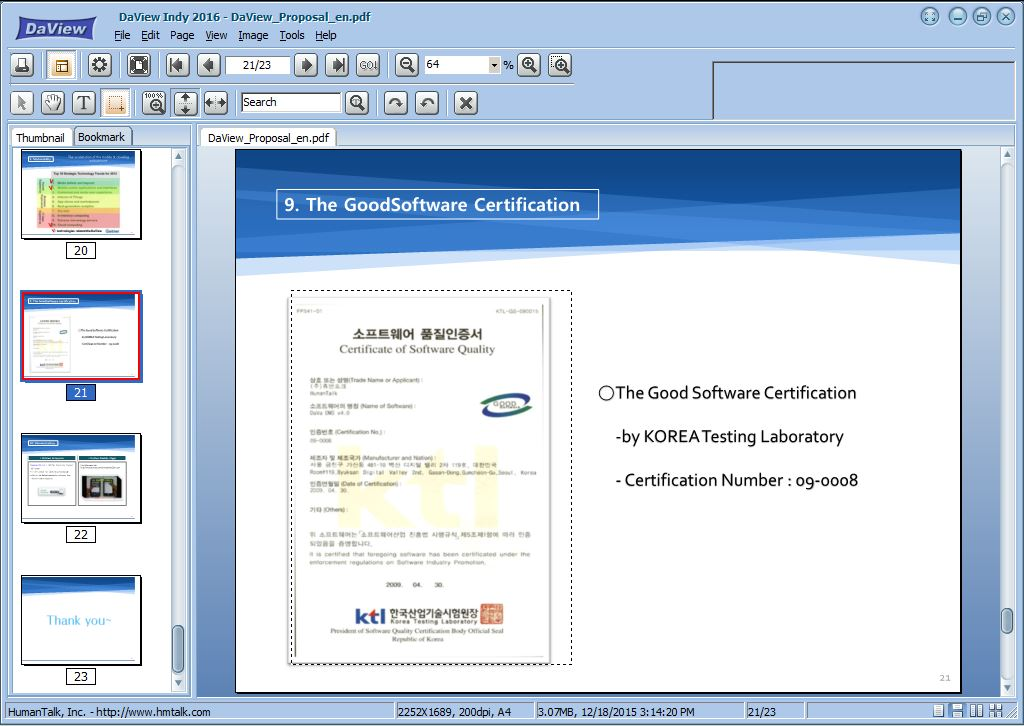Image resolution: width=1024 pixels, height=726 pixels.
Task: Open the Help menu
Action: click(x=326, y=35)
